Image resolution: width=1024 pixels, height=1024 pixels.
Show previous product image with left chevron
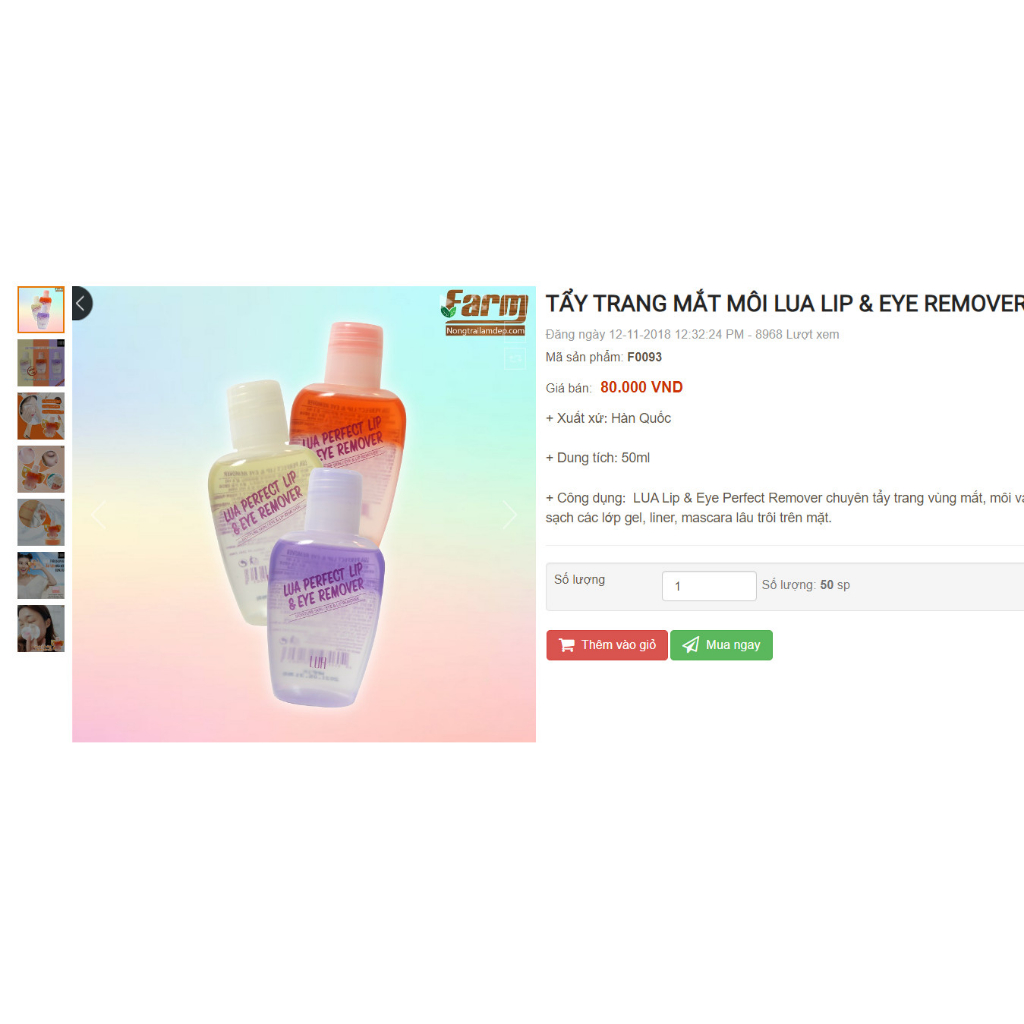click(98, 515)
